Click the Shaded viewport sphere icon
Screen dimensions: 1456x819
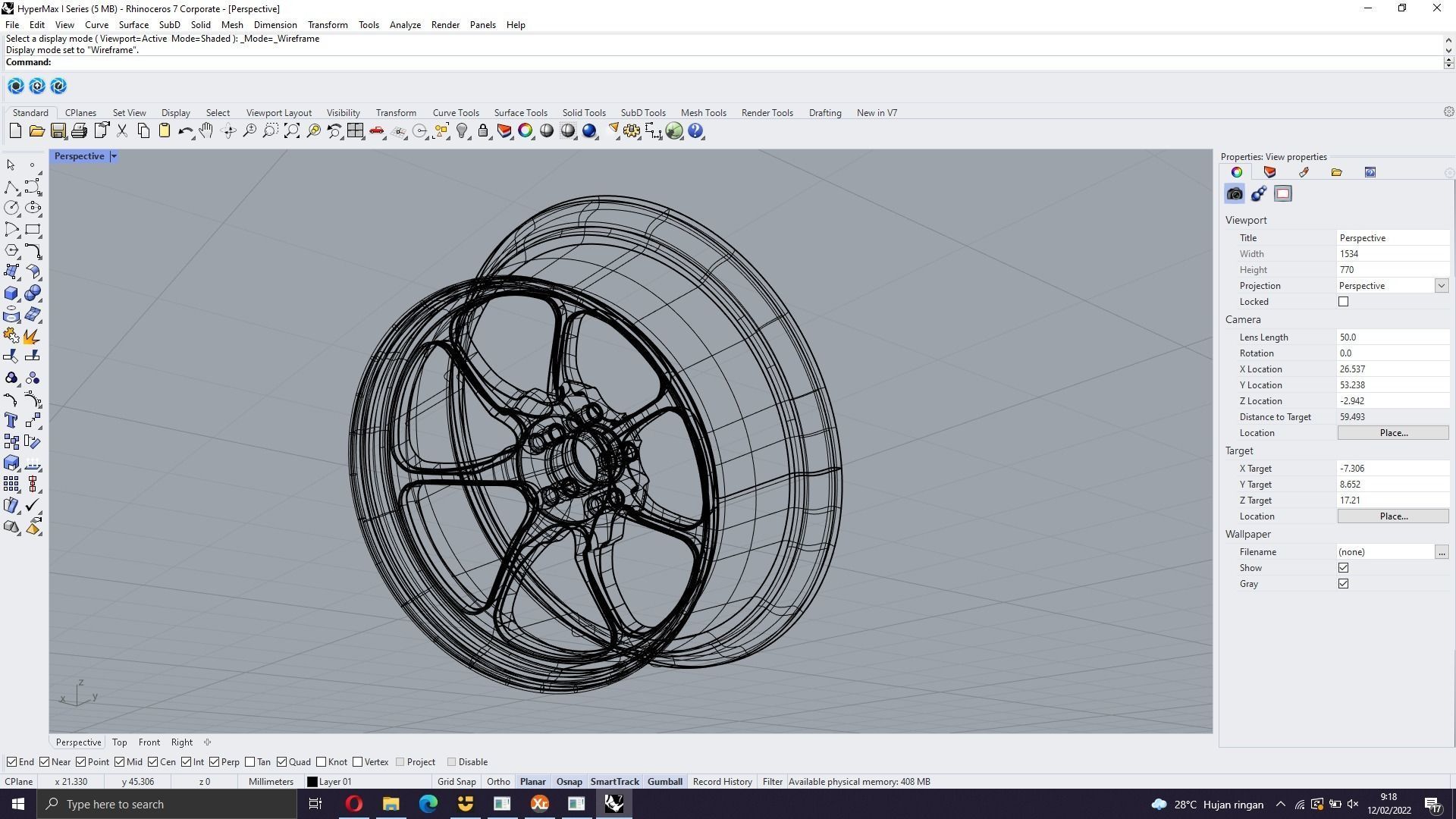(547, 131)
